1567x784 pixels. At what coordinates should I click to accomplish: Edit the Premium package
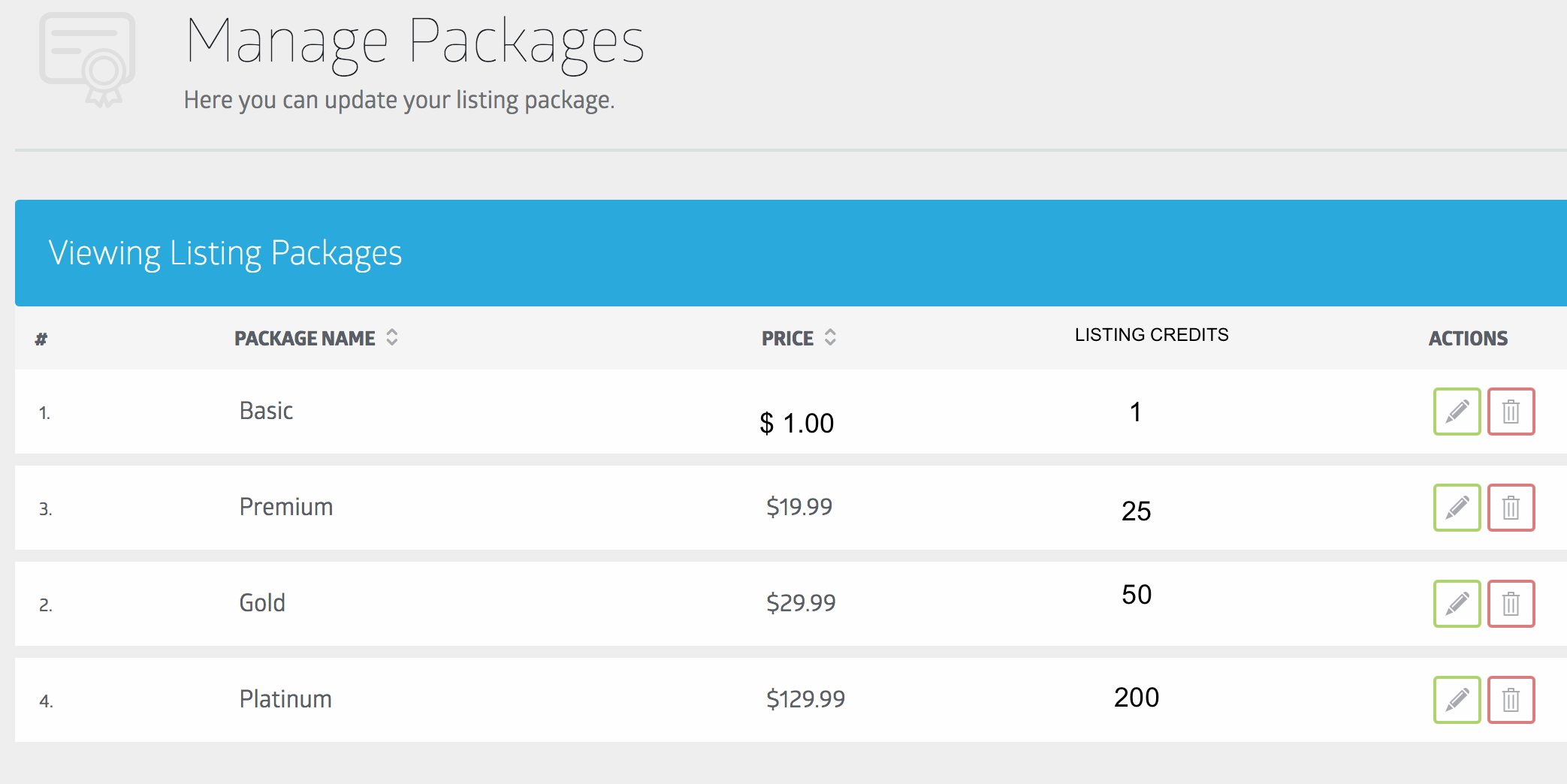pos(1457,508)
